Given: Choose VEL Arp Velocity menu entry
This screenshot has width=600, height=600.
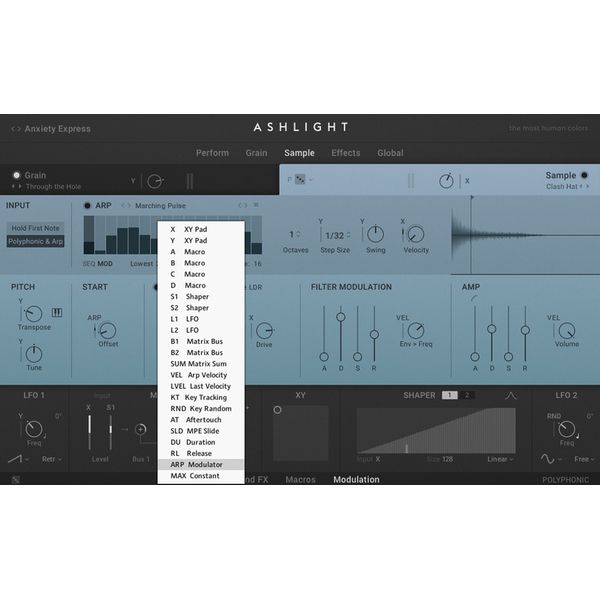Looking at the screenshot, I should pyautogui.click(x=201, y=375).
